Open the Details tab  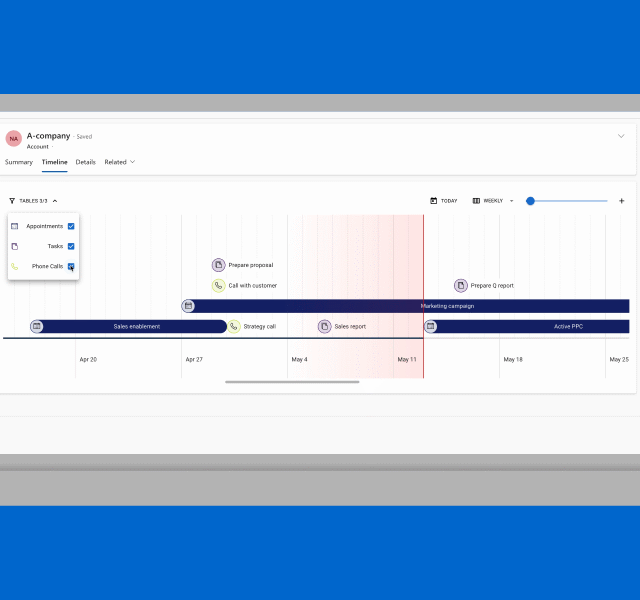pyautogui.click(x=86, y=162)
